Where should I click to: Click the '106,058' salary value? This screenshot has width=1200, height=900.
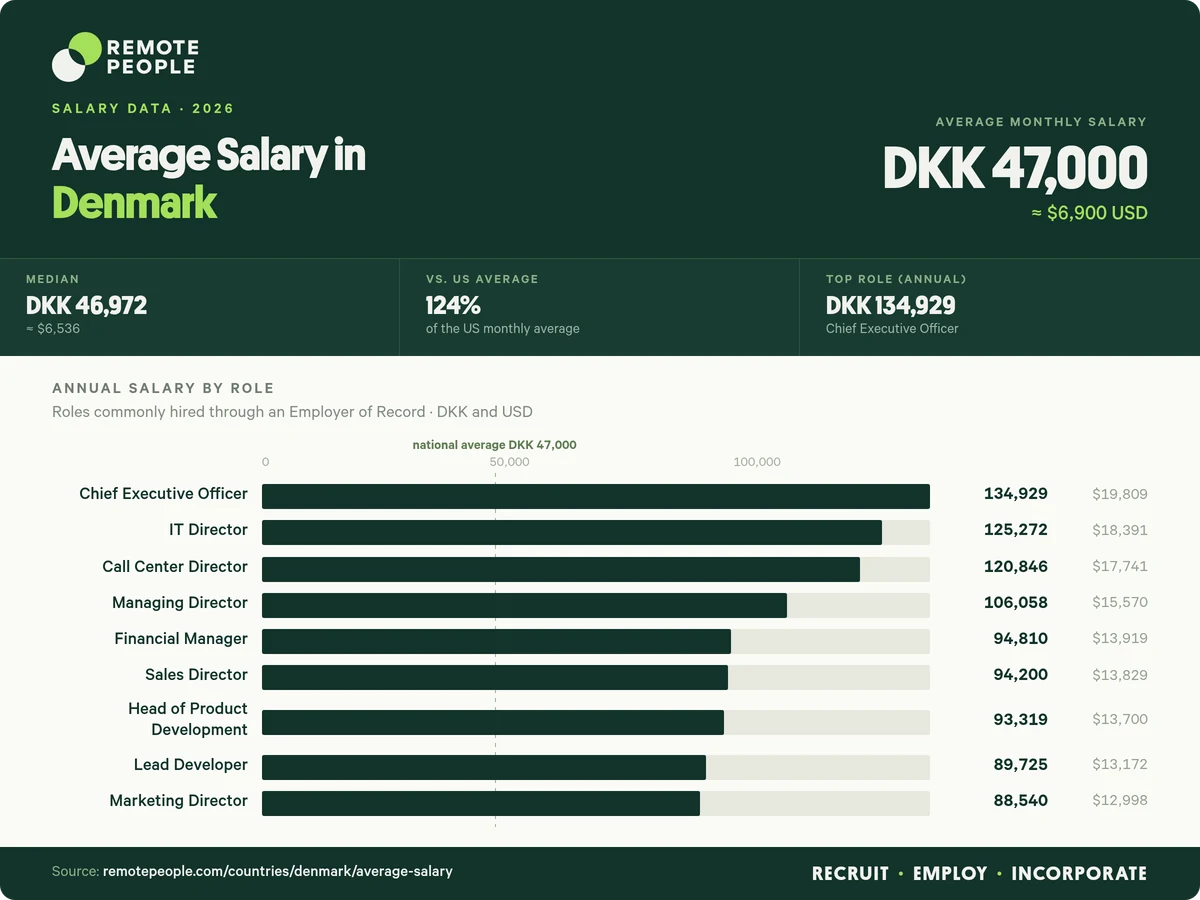(x=1016, y=602)
